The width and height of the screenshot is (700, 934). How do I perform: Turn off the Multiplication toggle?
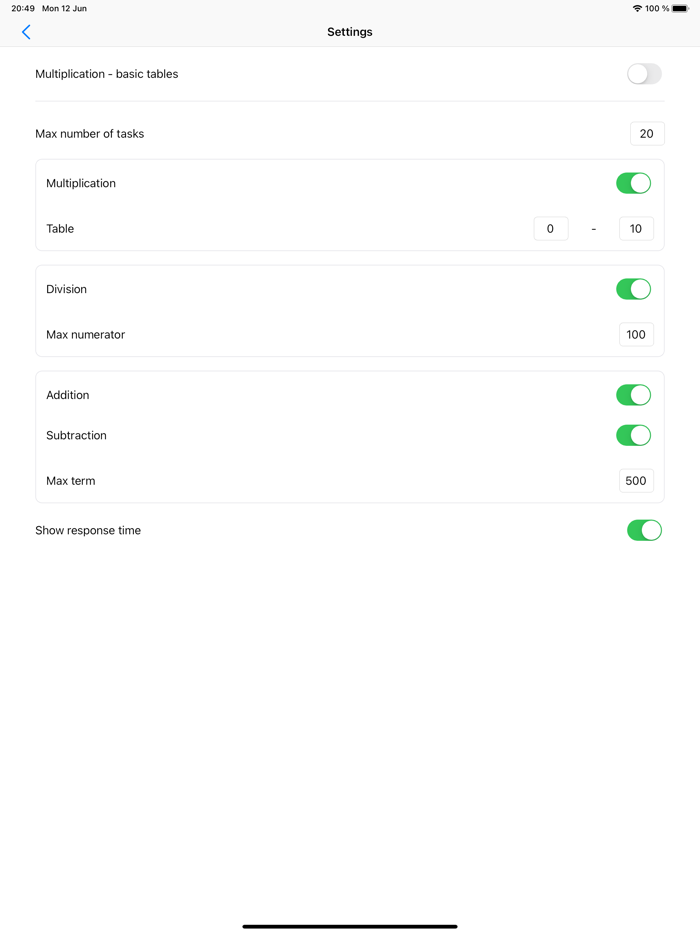coord(633,183)
